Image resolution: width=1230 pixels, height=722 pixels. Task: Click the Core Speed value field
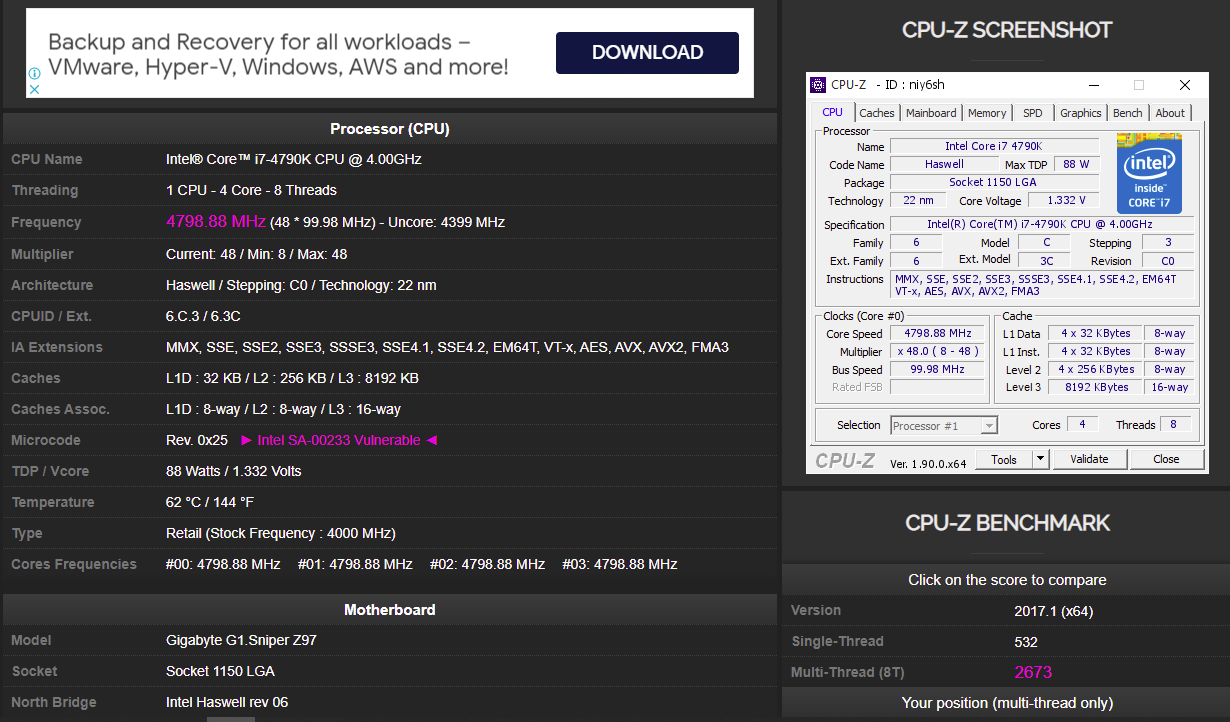(937, 334)
